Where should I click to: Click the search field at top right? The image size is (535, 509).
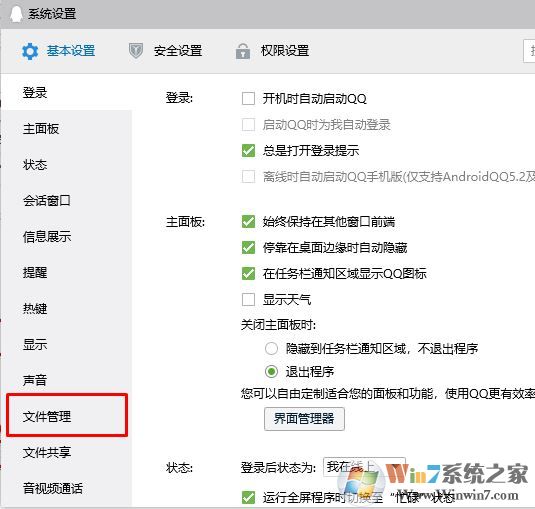529,51
